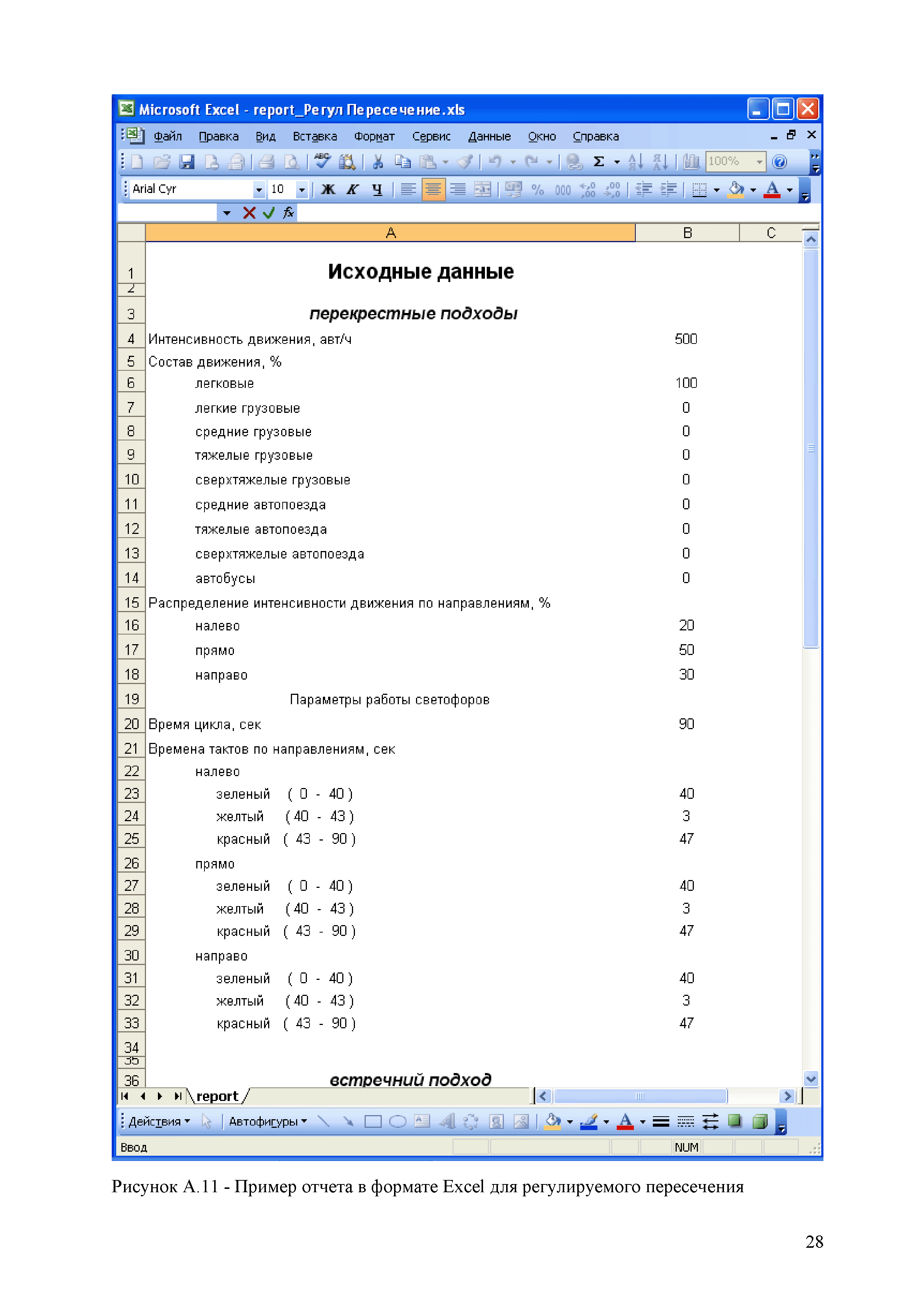Apply percent style format
Screen dimensions: 924x1307
[538, 190]
